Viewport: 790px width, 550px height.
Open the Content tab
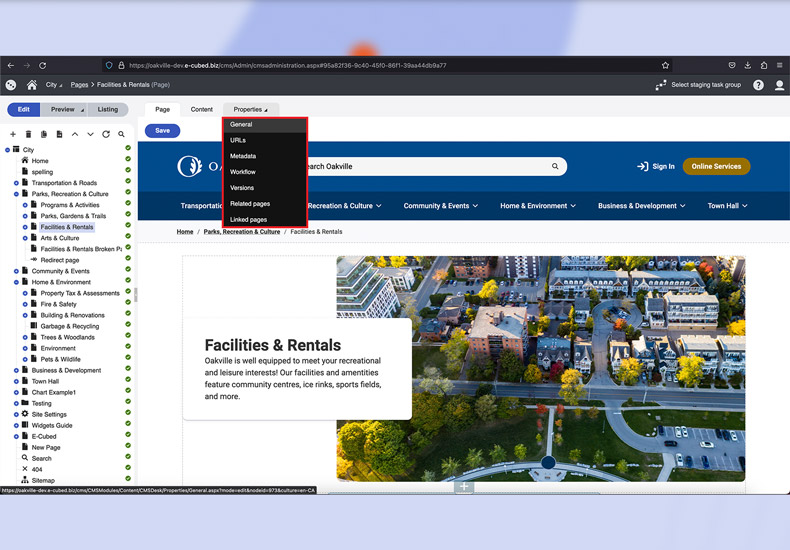202,109
